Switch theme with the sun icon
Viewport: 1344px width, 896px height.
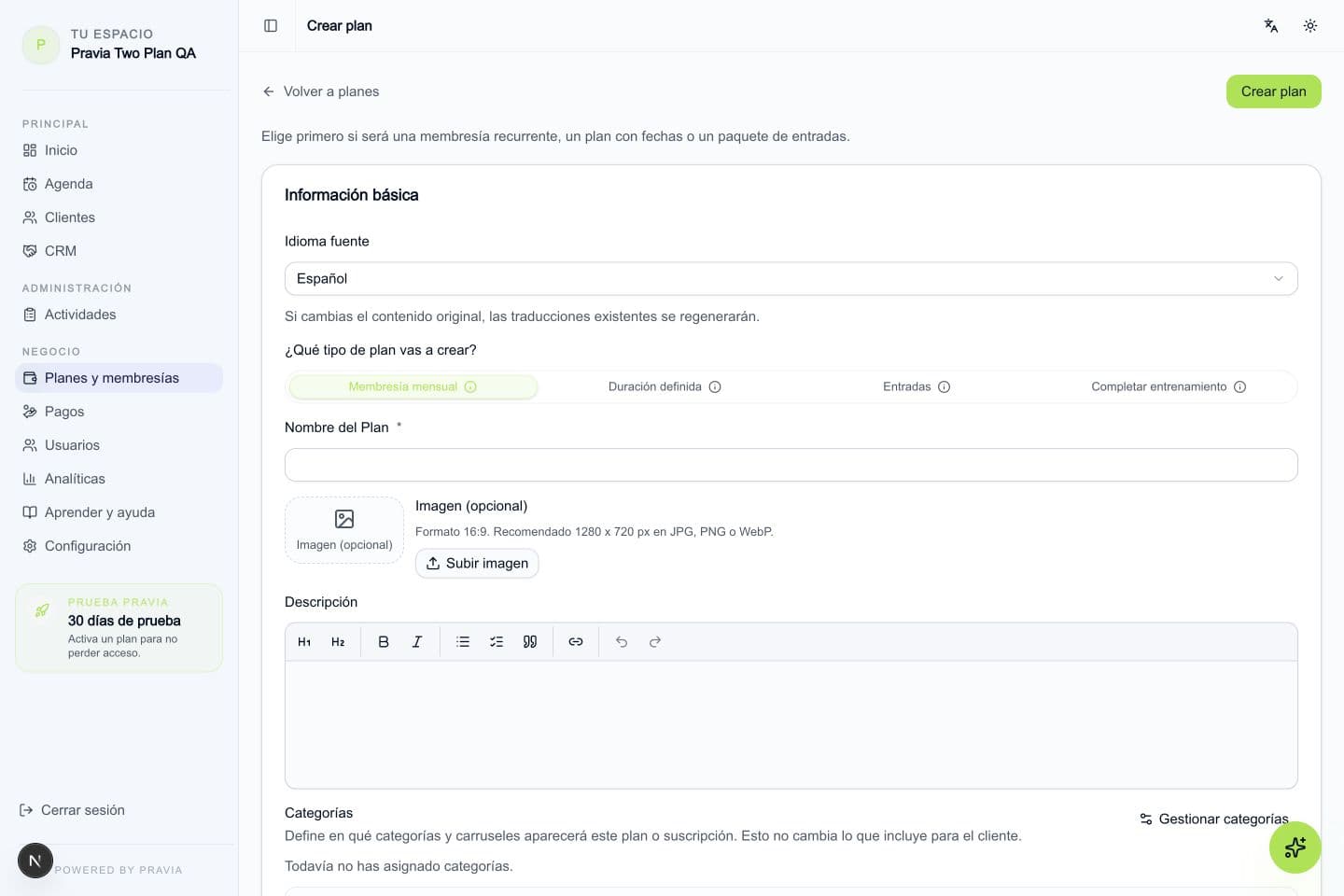[1310, 26]
